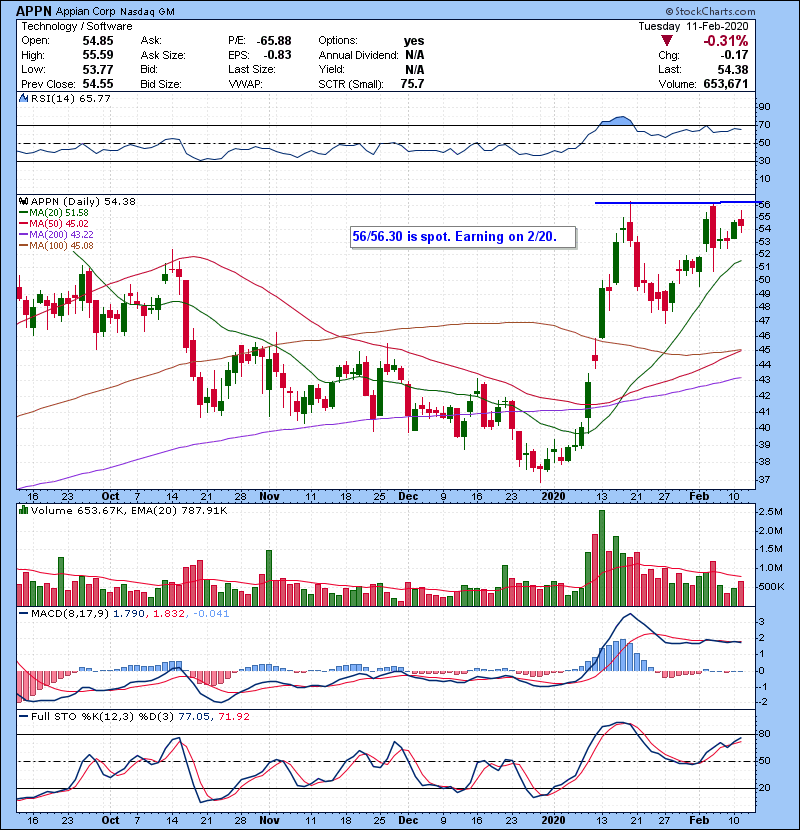Click the 500K label on the volume axis
Image resolution: width=800 pixels, height=830 pixels.
point(771,587)
